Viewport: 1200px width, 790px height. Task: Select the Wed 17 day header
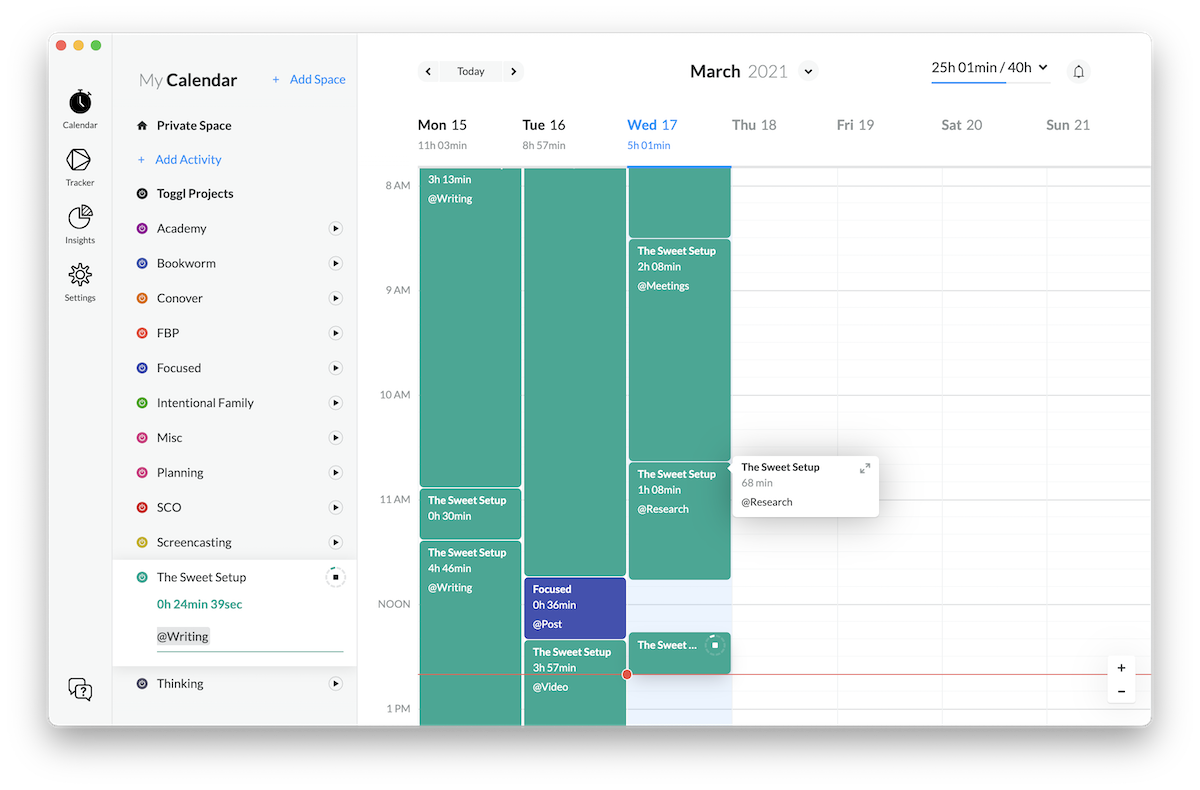[x=652, y=125]
